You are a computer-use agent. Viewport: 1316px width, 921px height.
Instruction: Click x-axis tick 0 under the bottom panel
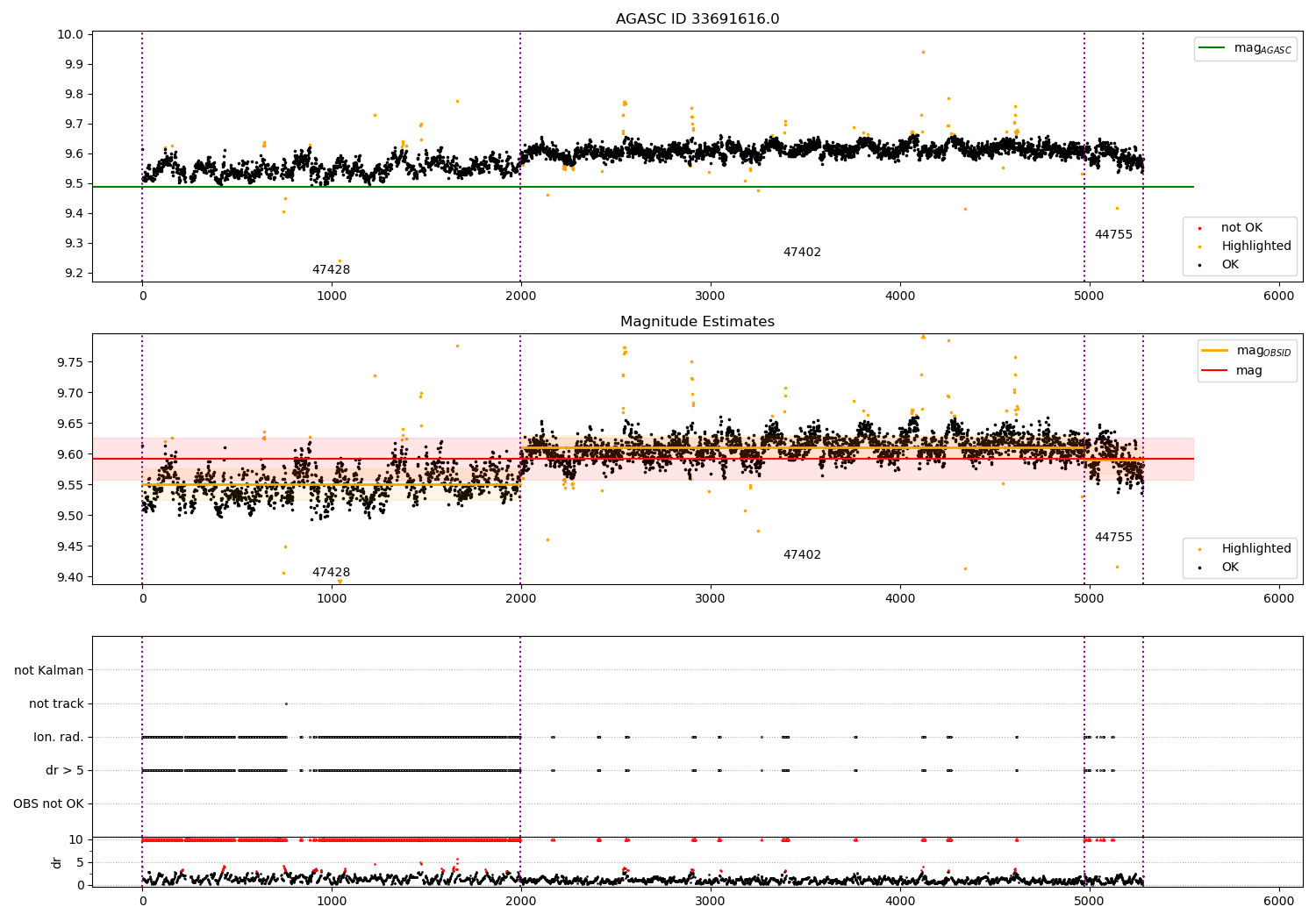click(142, 901)
